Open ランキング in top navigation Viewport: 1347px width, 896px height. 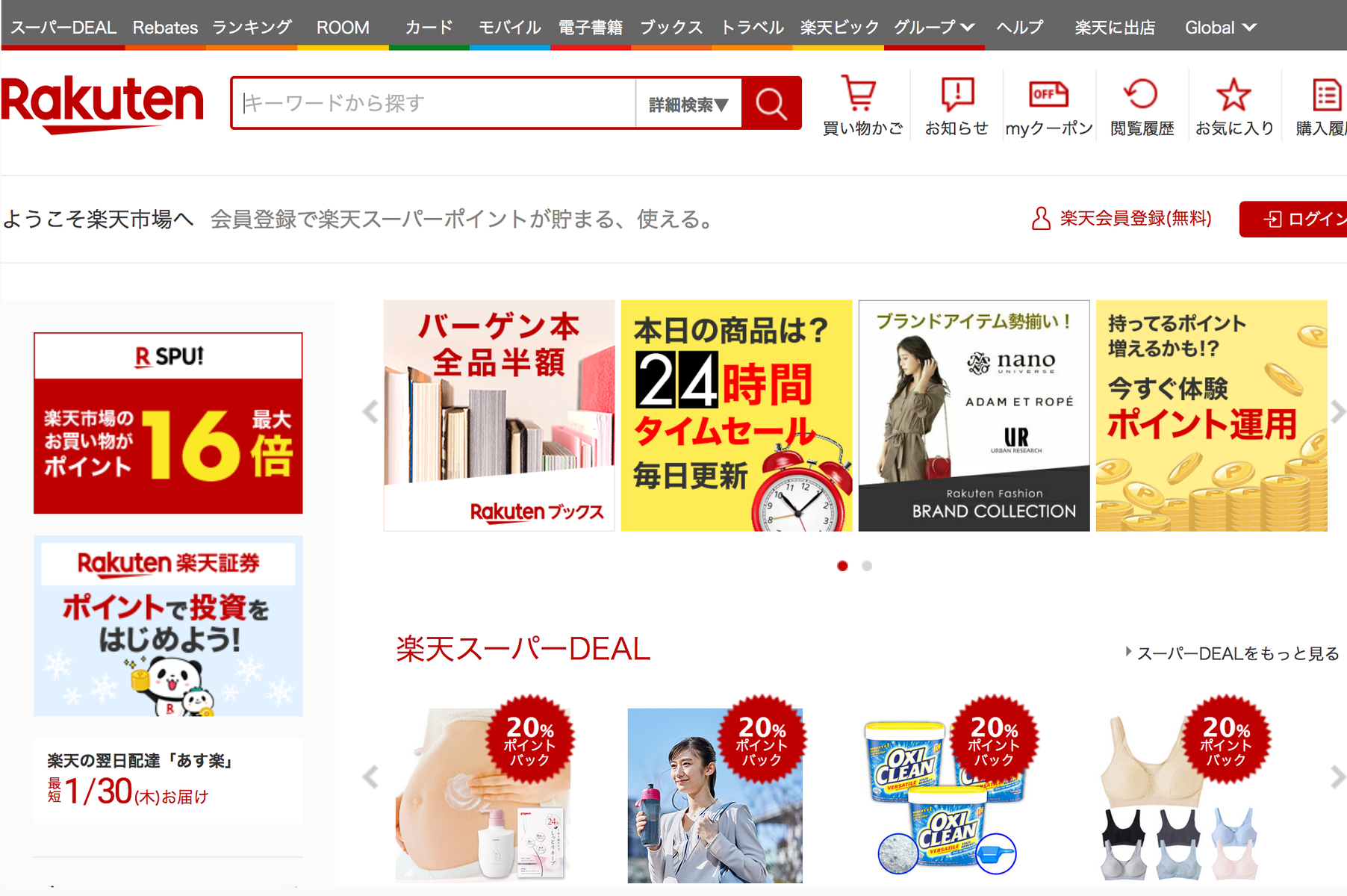point(252,28)
